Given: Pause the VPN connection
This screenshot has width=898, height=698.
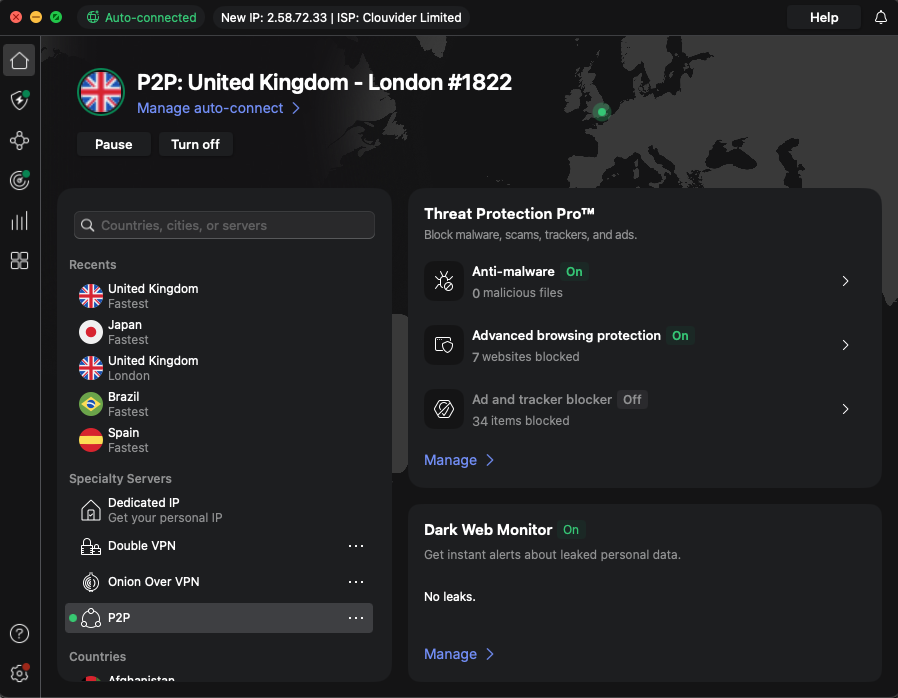Looking at the screenshot, I should (113, 144).
